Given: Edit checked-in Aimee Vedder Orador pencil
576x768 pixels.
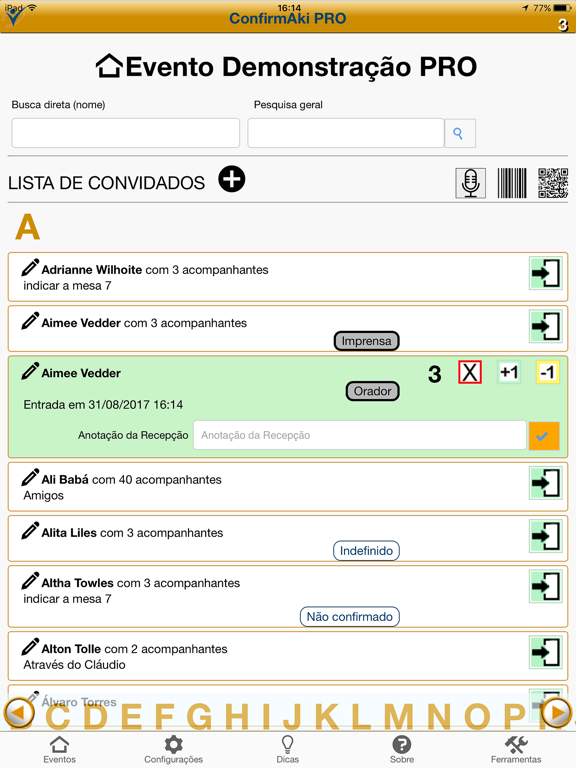Looking at the screenshot, I should tap(30, 371).
